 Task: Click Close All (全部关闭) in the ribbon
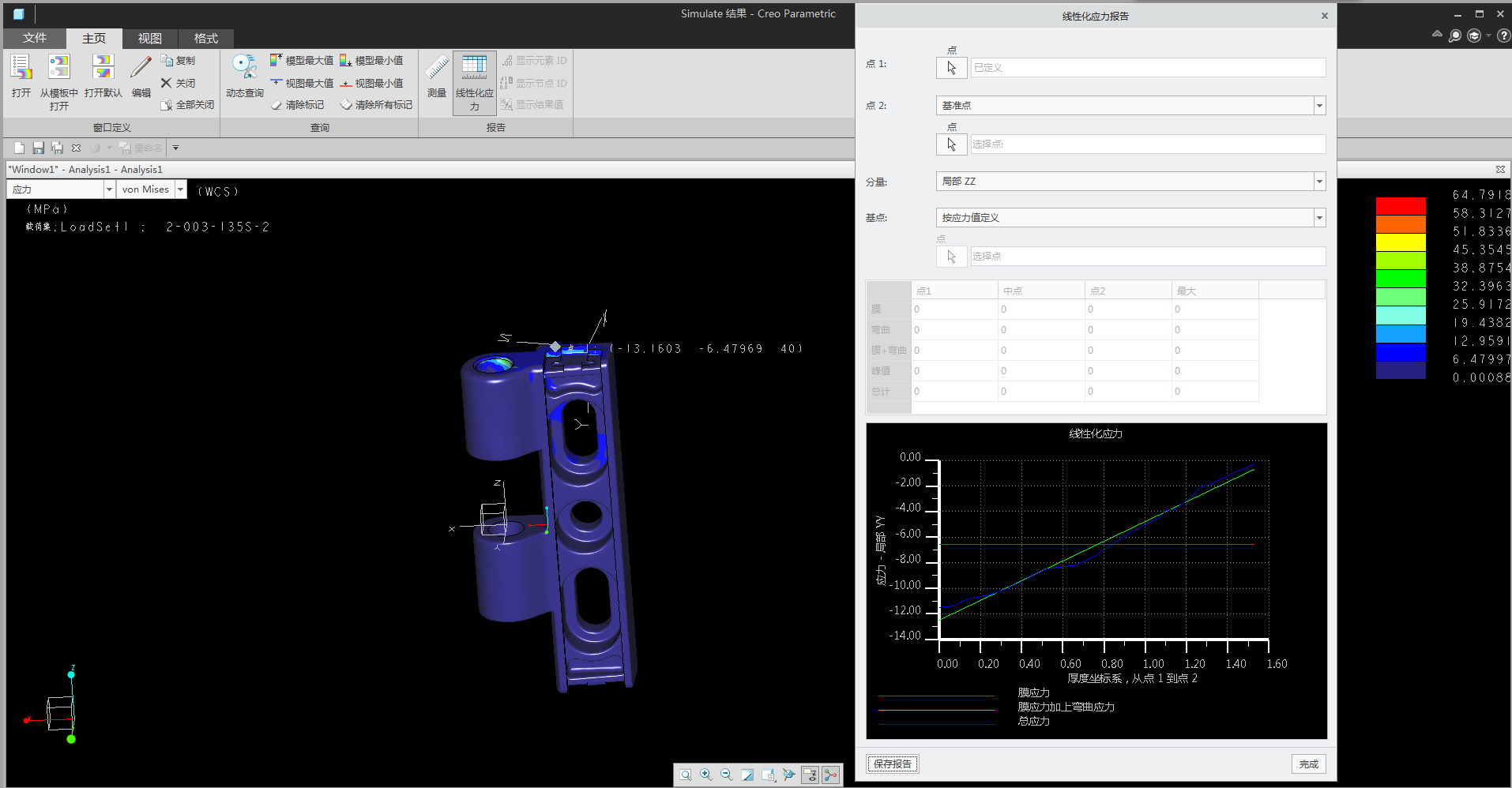[x=187, y=104]
